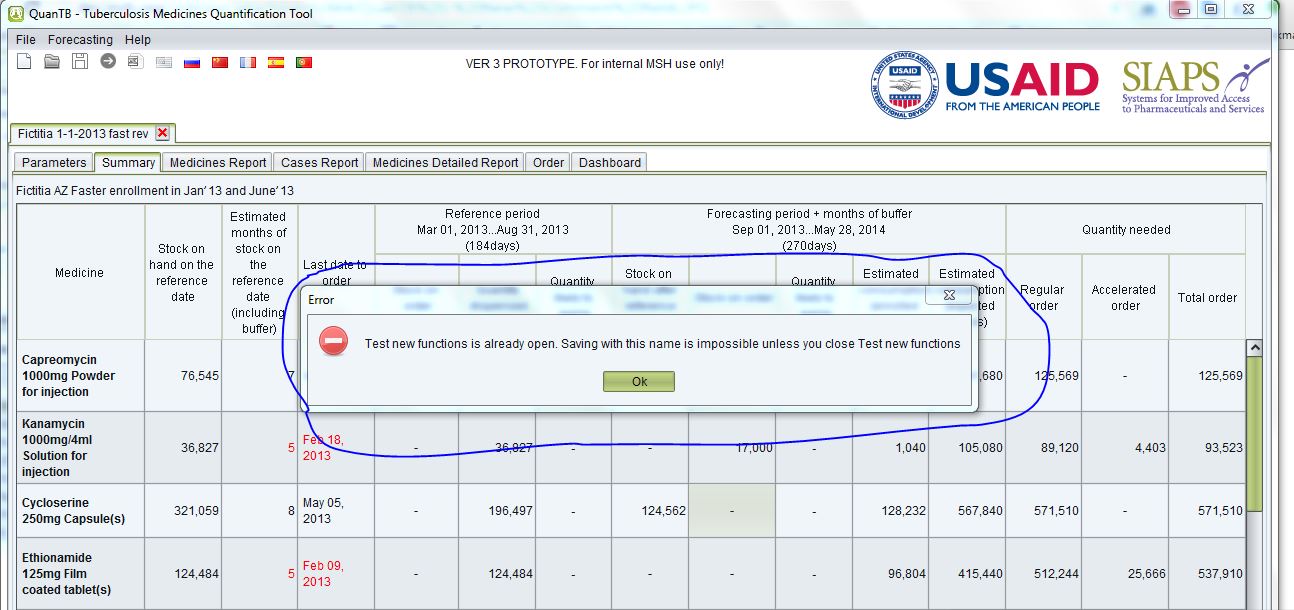This screenshot has height=610, width=1294.
Task: Select the total order value 537,910
Action: point(1207,573)
